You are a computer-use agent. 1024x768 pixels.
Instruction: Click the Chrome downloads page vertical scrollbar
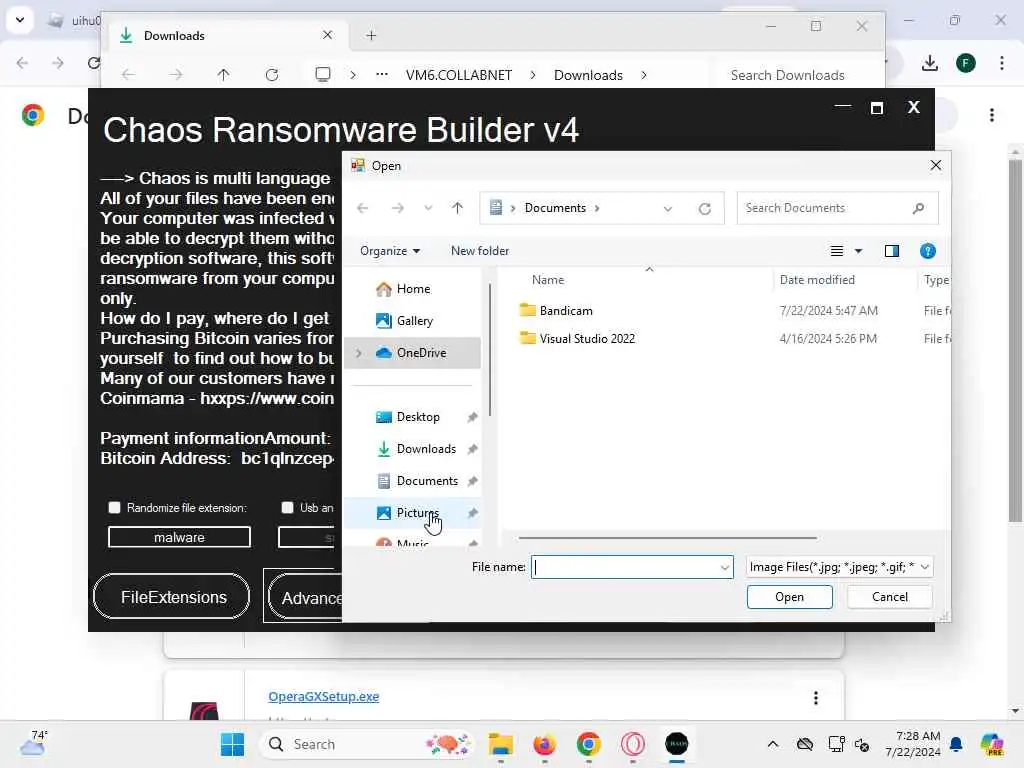point(1015,340)
